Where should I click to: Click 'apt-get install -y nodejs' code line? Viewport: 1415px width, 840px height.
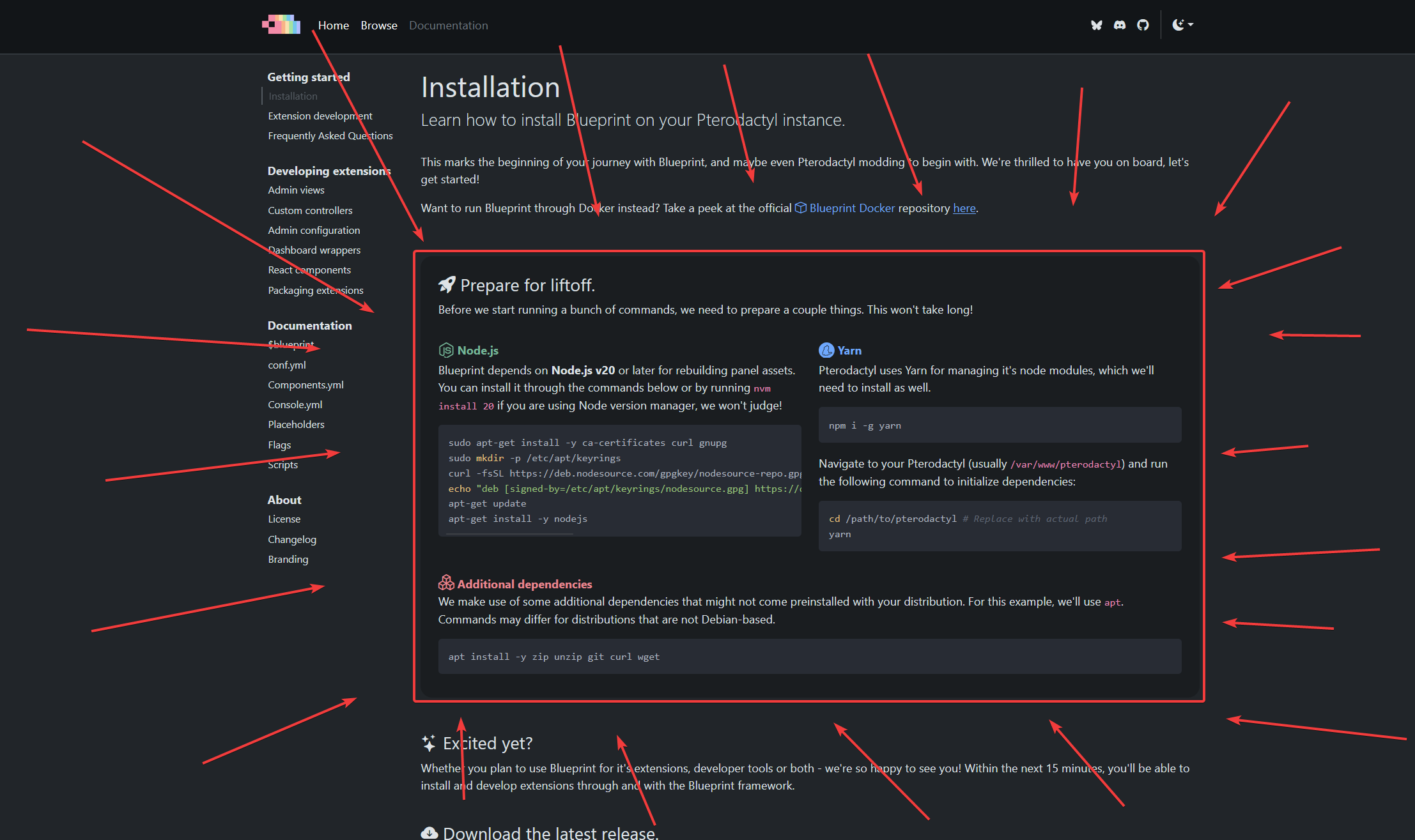(518, 519)
